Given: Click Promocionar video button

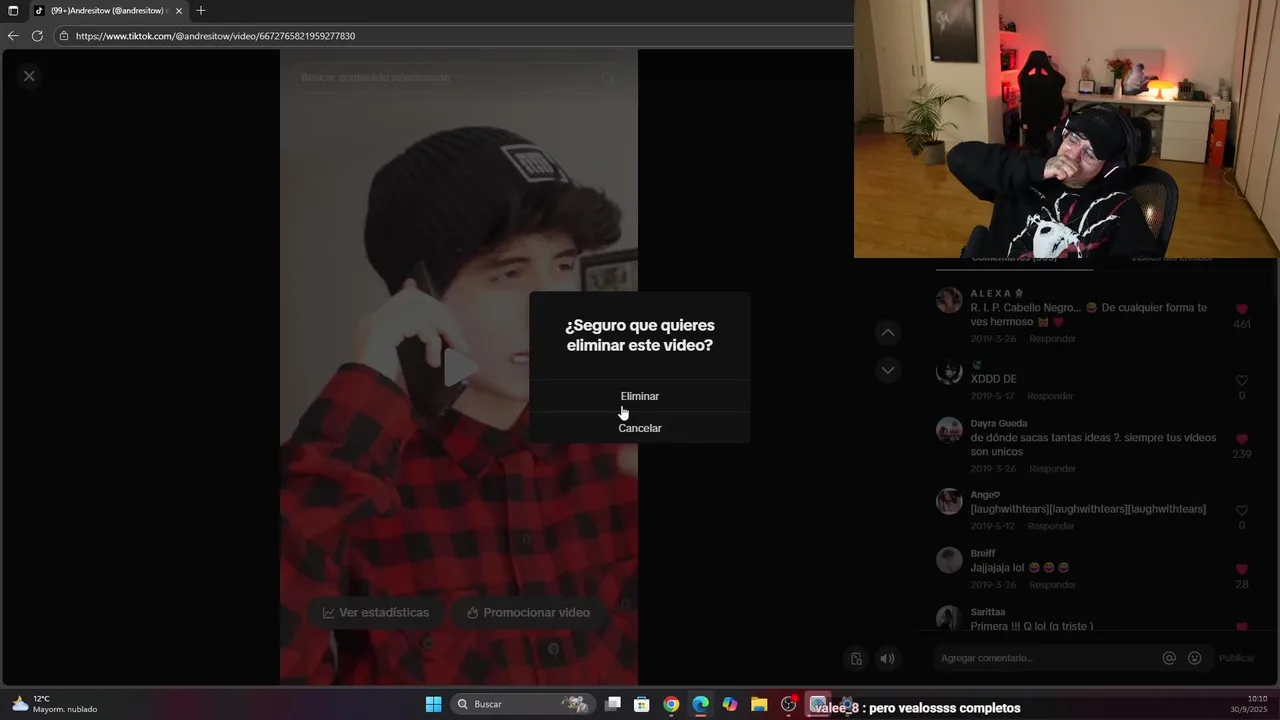Looking at the screenshot, I should [528, 613].
